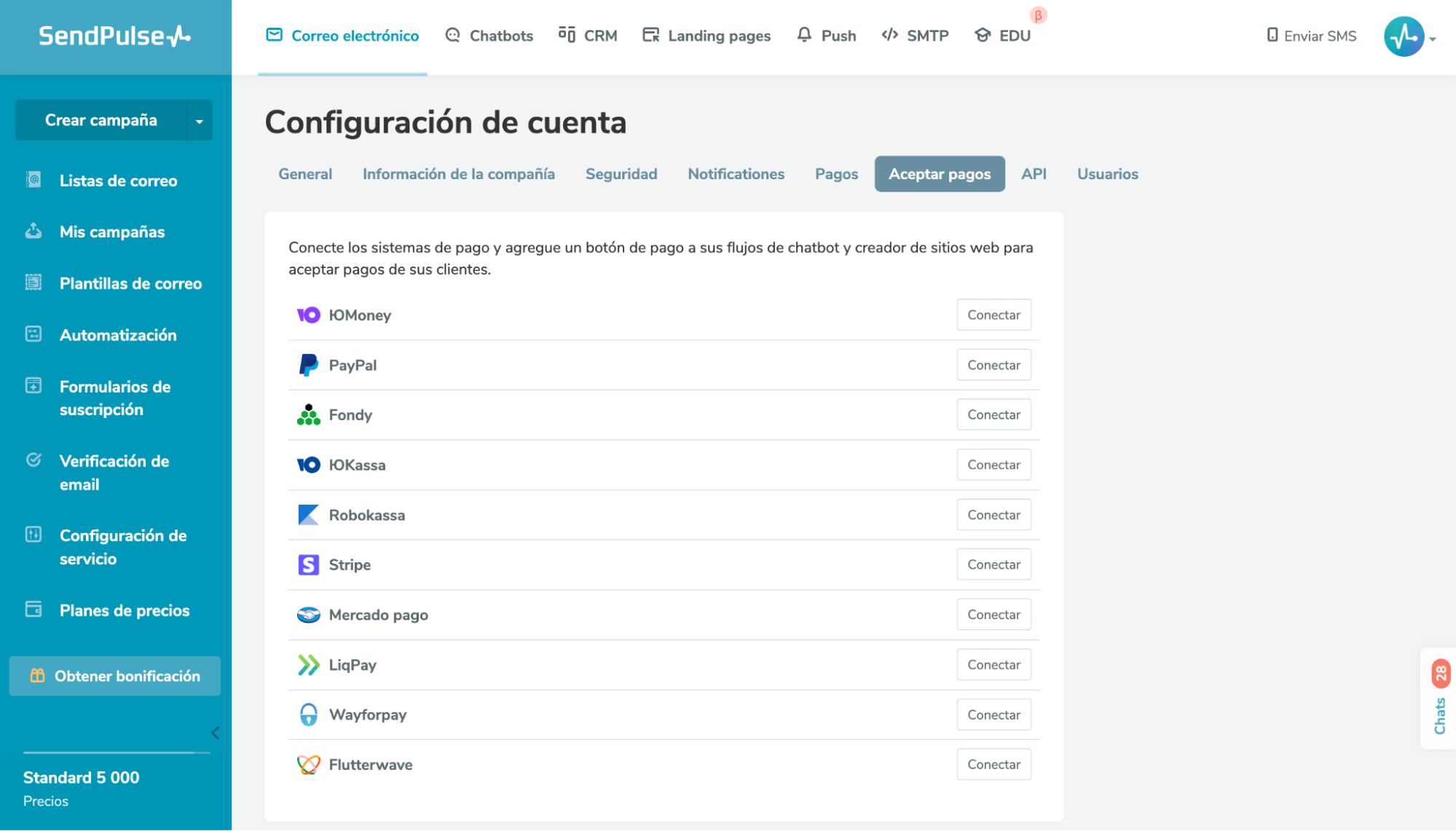1456x831 pixels.
Task: Click the Mis campañas sidebar icon
Action: 34,230
